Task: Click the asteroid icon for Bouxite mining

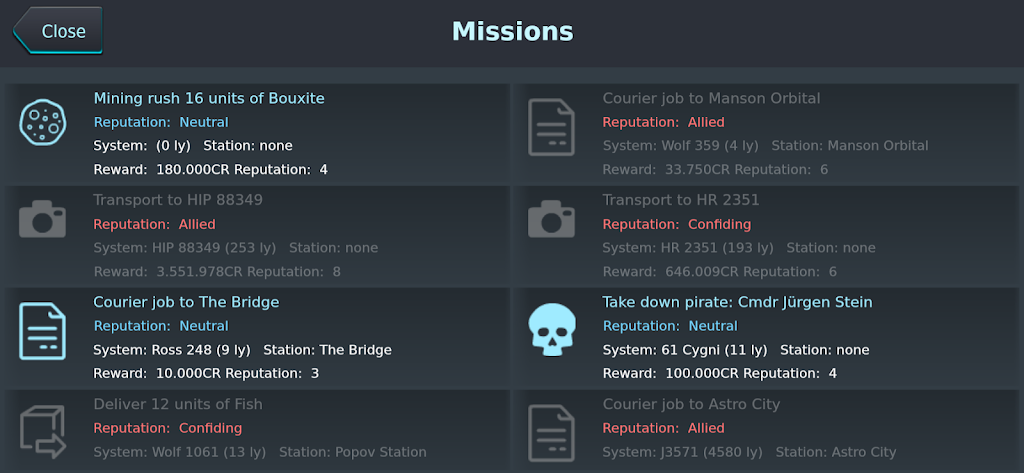Action: tap(43, 122)
